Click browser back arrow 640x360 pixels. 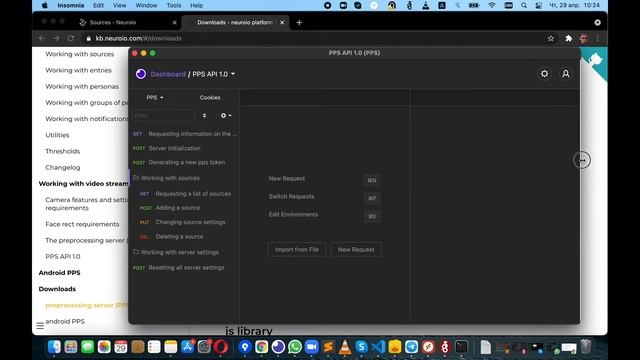tap(42, 38)
